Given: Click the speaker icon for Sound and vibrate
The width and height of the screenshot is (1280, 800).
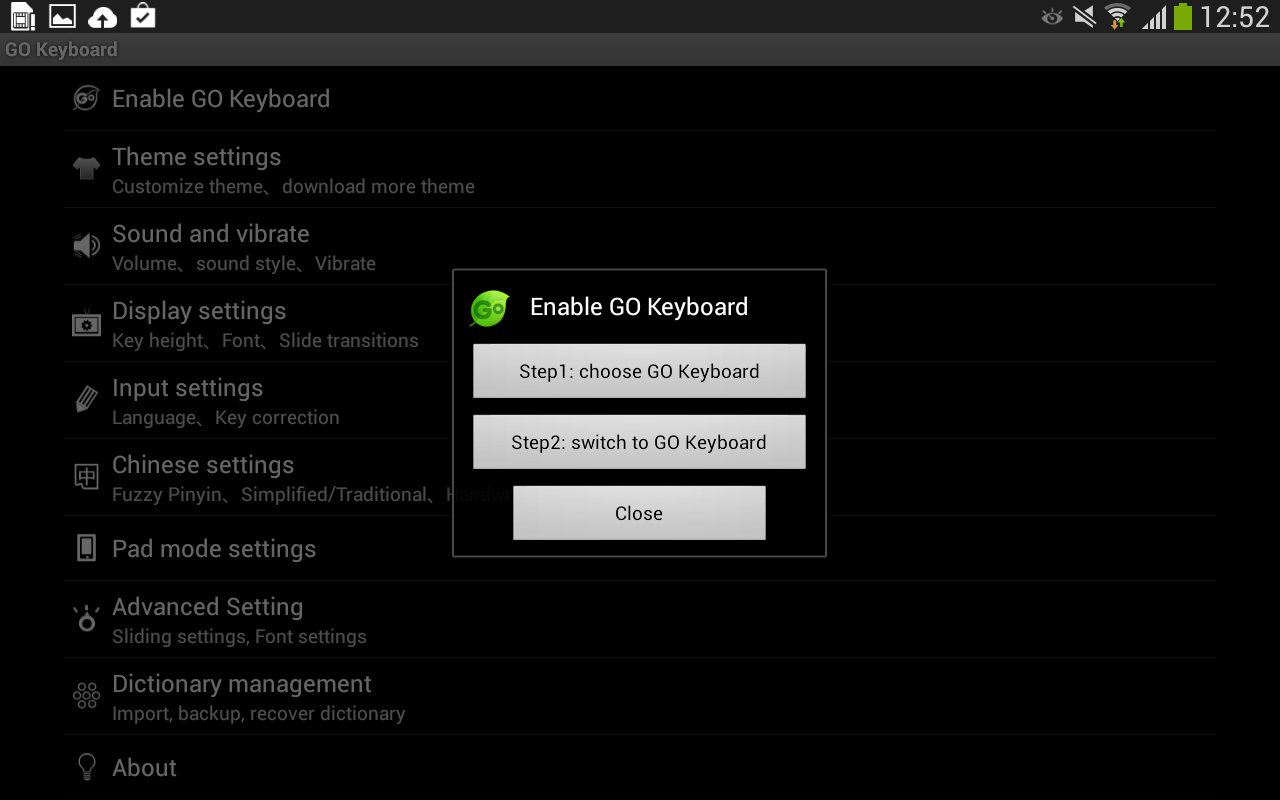Looking at the screenshot, I should [x=87, y=245].
